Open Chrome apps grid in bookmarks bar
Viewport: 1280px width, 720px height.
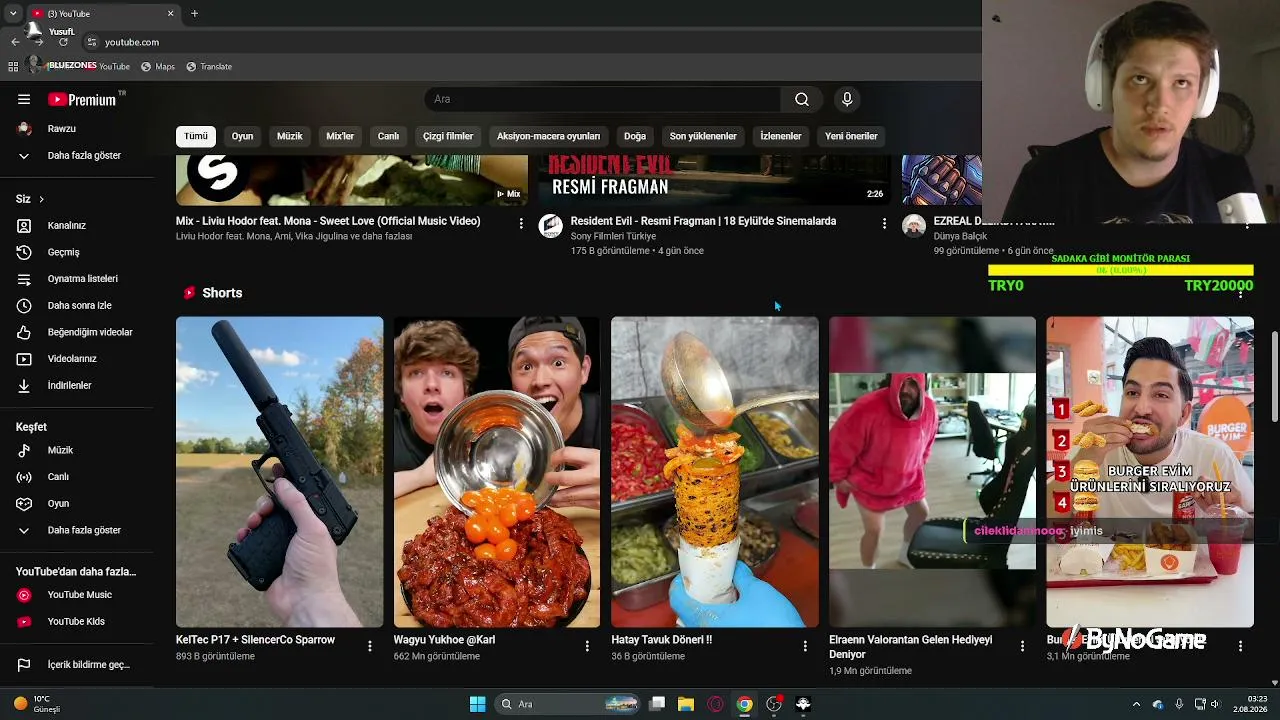pyautogui.click(x=13, y=66)
